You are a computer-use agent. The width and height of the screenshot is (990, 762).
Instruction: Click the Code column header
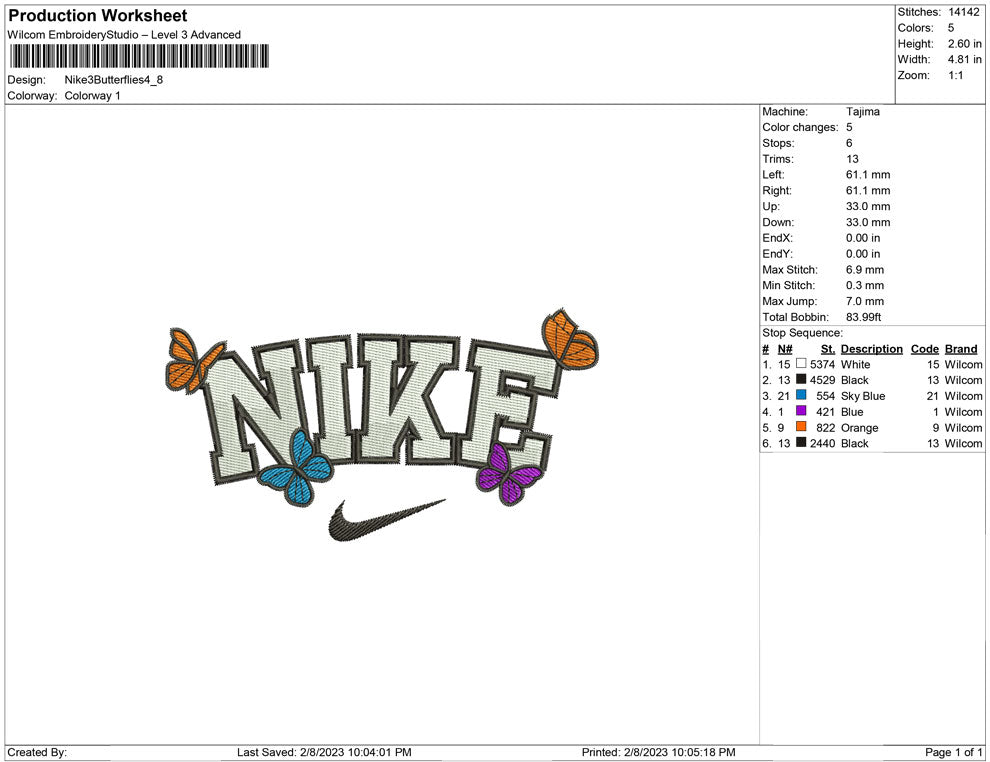(924, 349)
